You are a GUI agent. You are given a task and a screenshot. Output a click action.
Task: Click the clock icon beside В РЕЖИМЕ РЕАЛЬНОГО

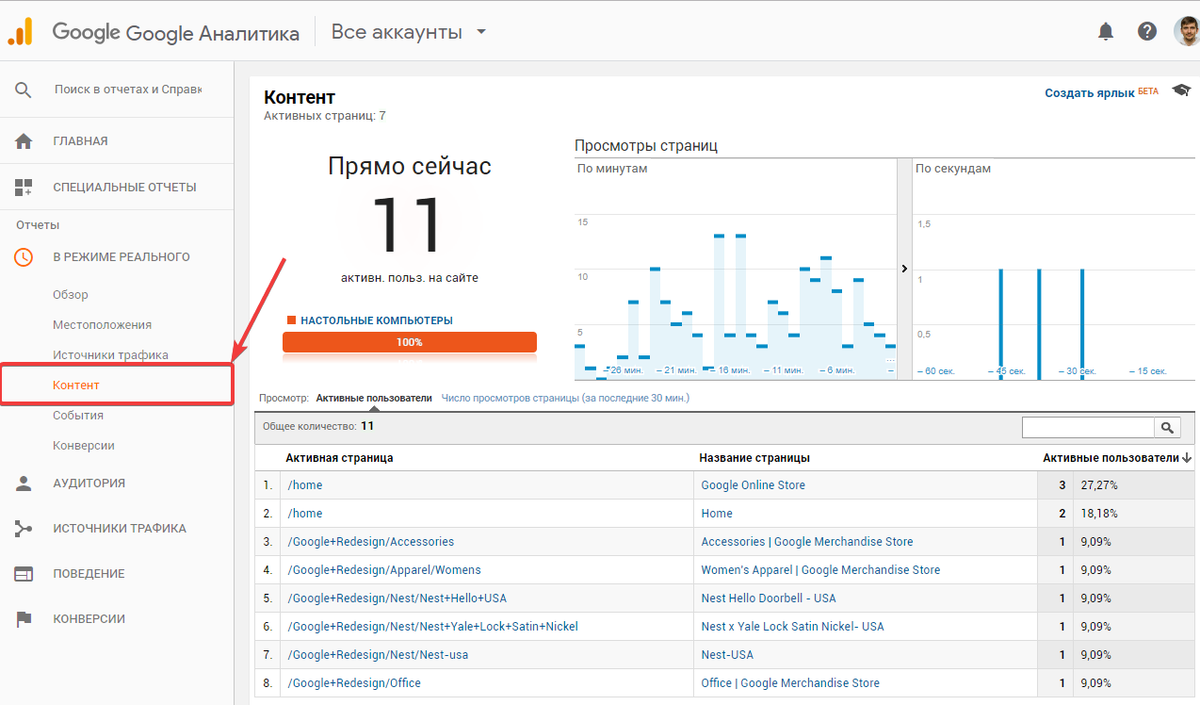[x=24, y=257]
